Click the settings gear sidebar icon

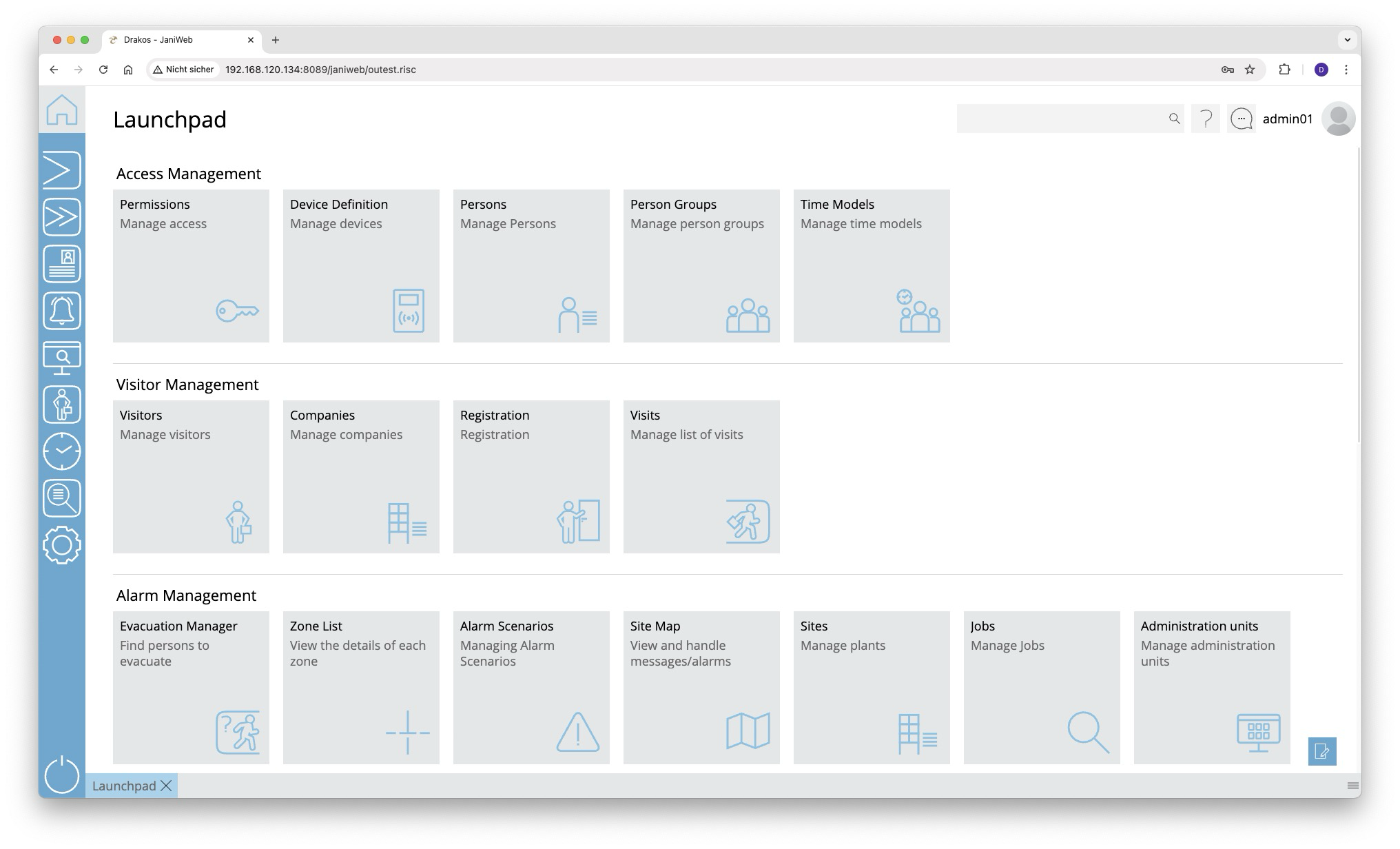pos(62,545)
